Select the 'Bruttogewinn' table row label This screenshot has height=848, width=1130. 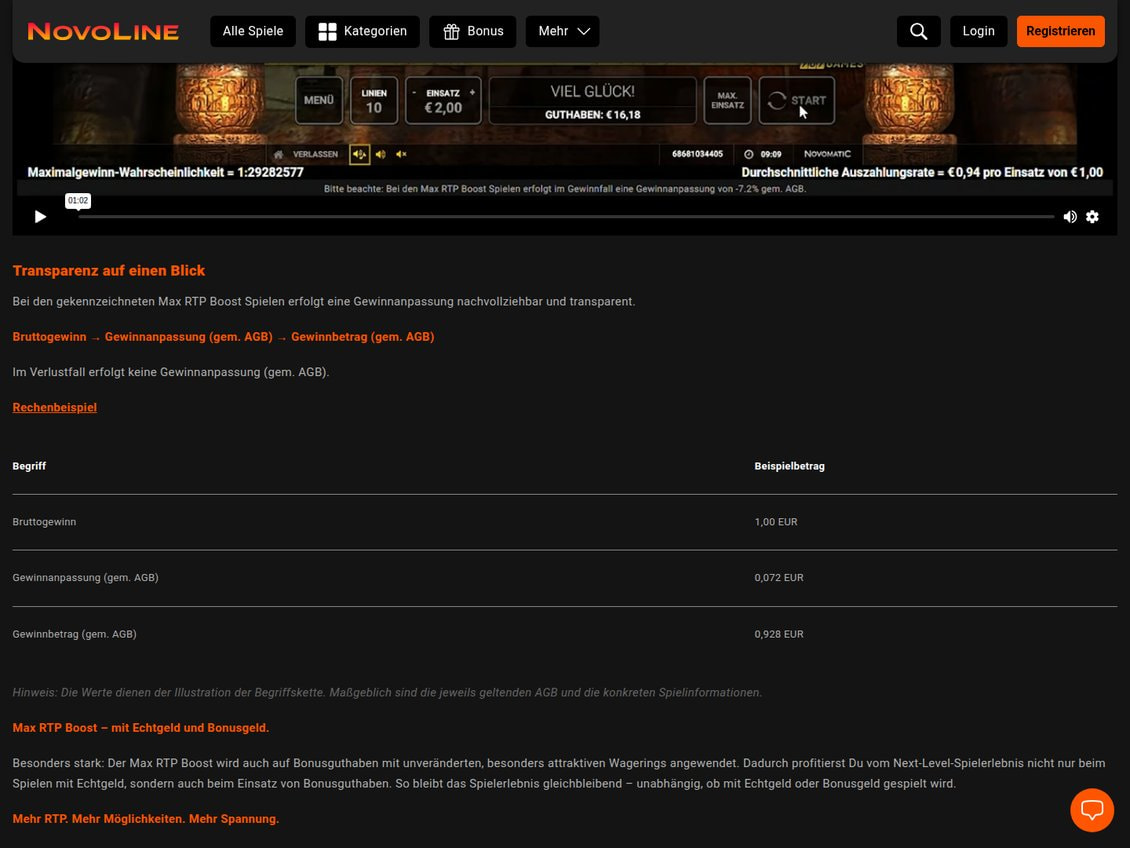pos(44,522)
